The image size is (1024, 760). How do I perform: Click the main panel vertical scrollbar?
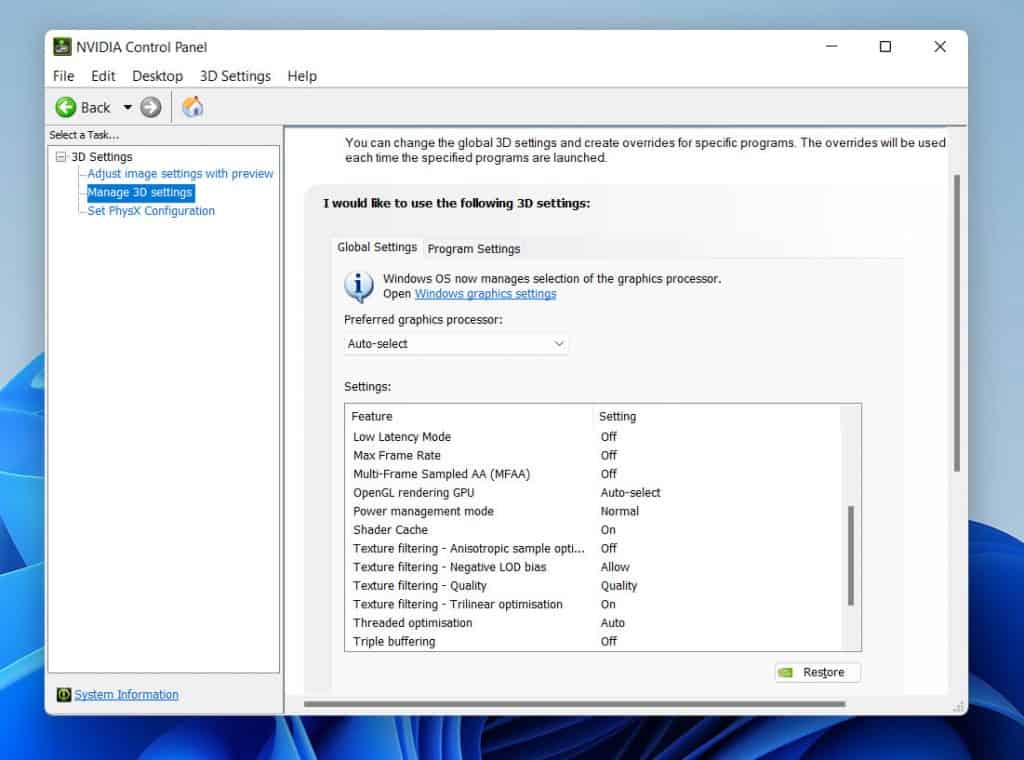pyautogui.click(x=957, y=323)
